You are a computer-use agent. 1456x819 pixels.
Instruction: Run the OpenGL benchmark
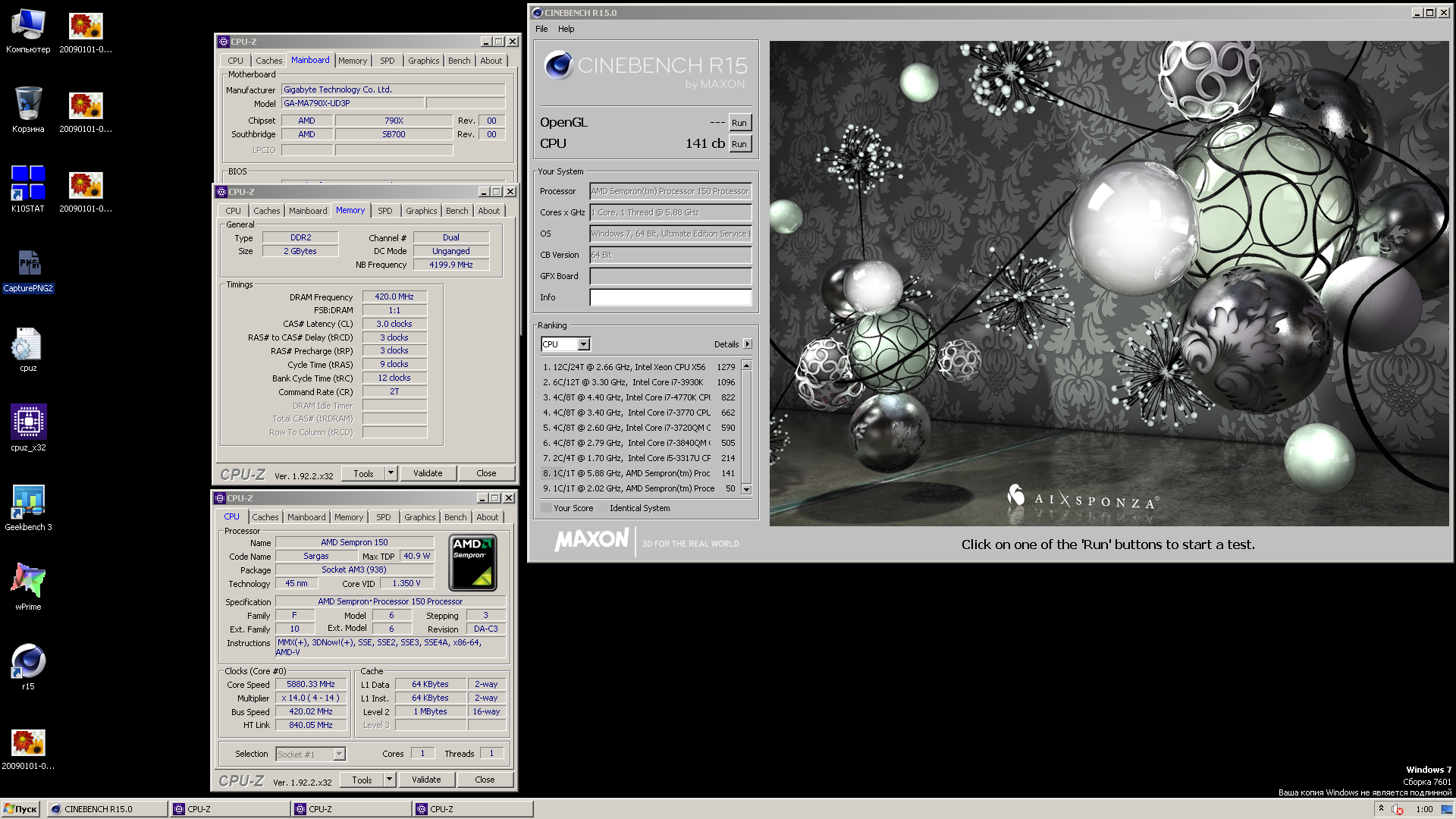(x=739, y=123)
